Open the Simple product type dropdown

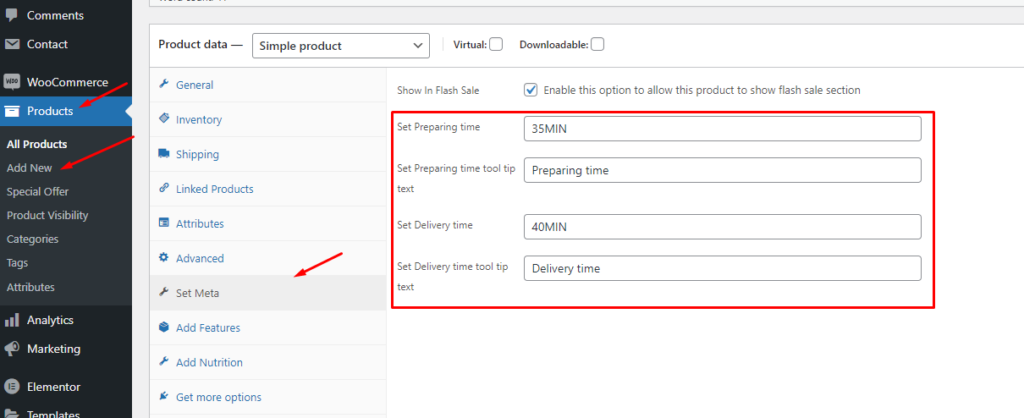click(340, 46)
